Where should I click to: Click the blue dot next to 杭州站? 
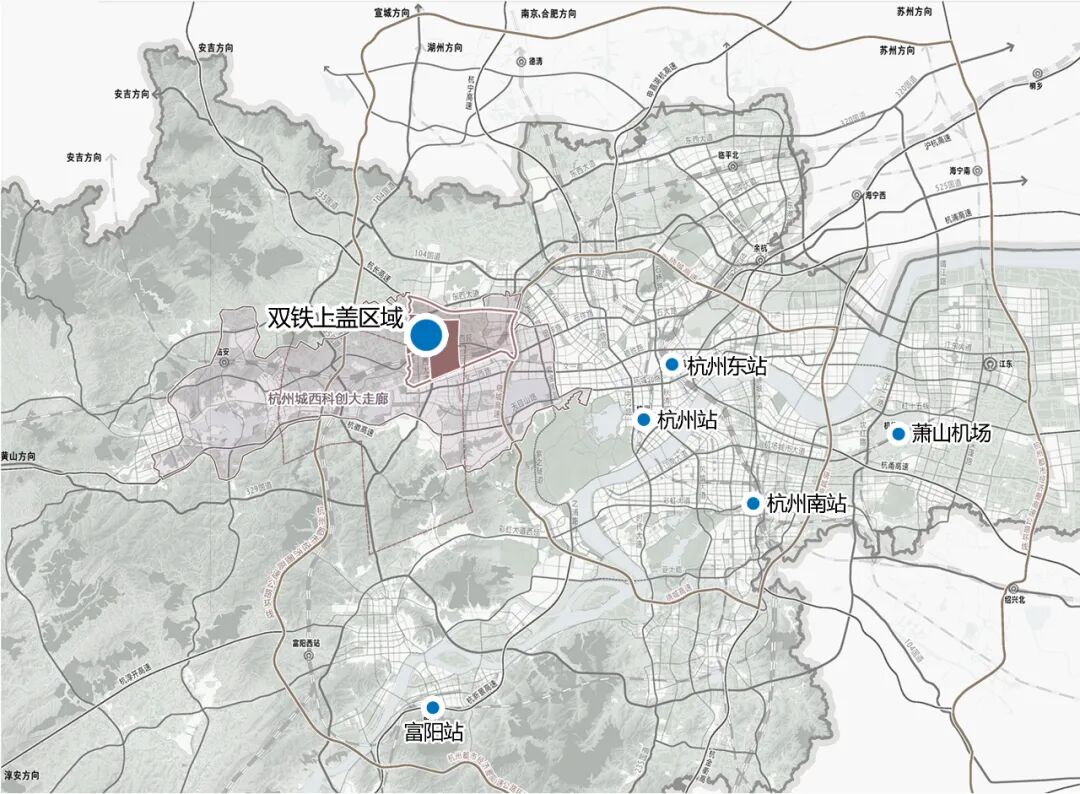(643, 419)
